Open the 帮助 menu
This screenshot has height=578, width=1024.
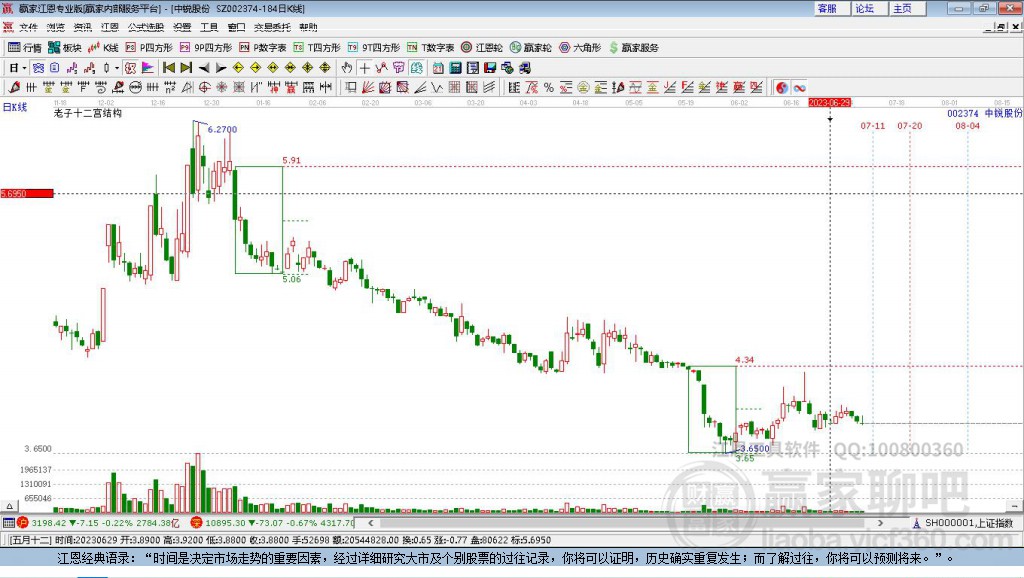coord(308,27)
